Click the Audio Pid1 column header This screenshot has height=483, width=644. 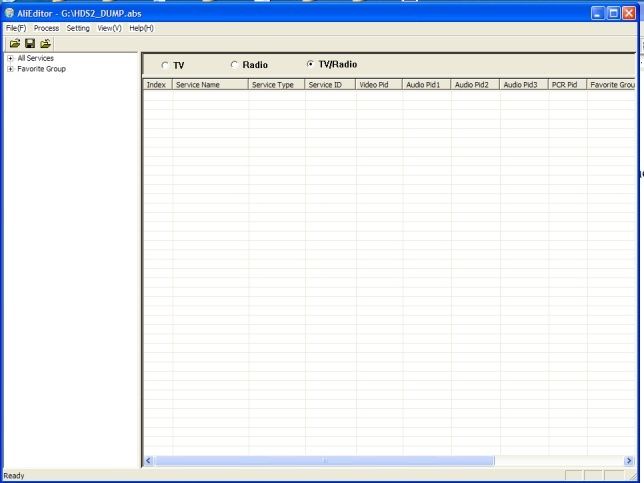coord(427,85)
